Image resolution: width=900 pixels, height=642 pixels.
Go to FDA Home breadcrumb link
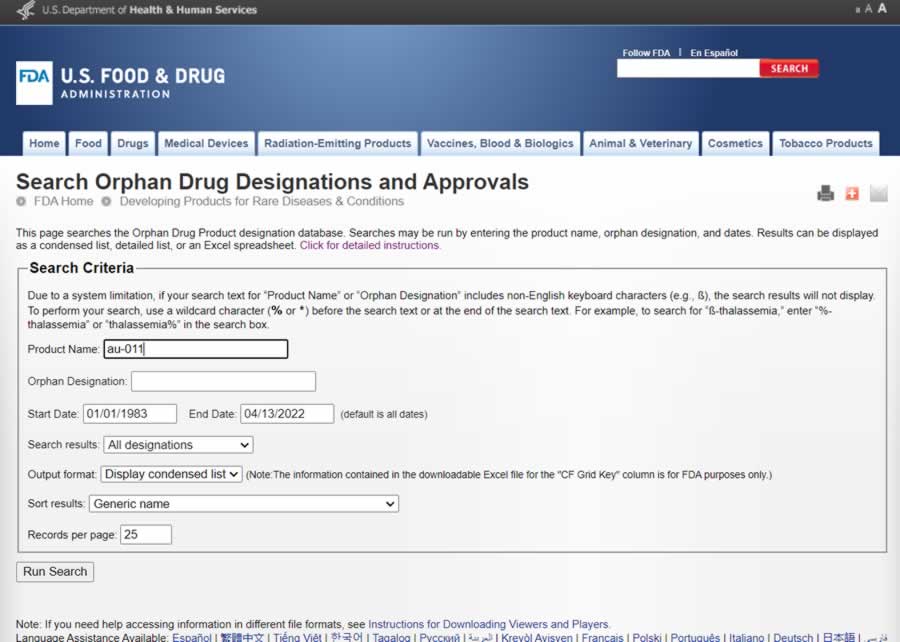[63, 201]
